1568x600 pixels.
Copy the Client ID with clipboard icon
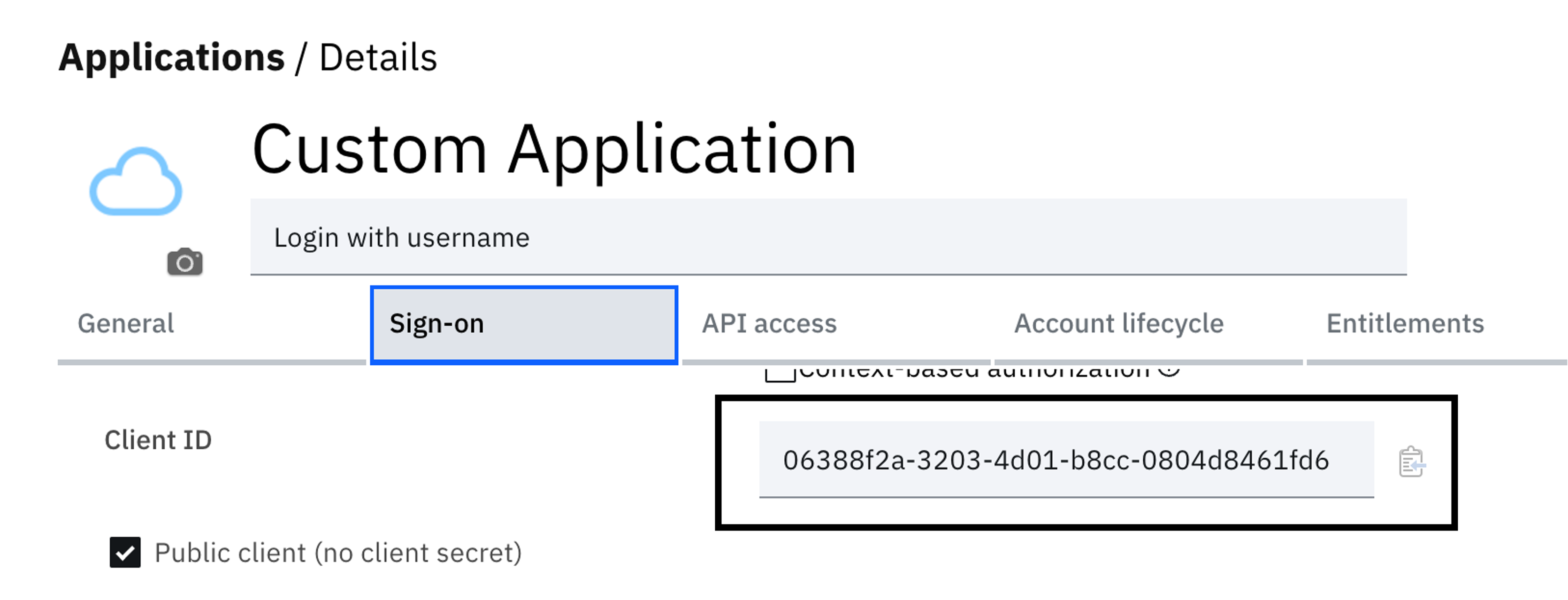tap(1412, 462)
